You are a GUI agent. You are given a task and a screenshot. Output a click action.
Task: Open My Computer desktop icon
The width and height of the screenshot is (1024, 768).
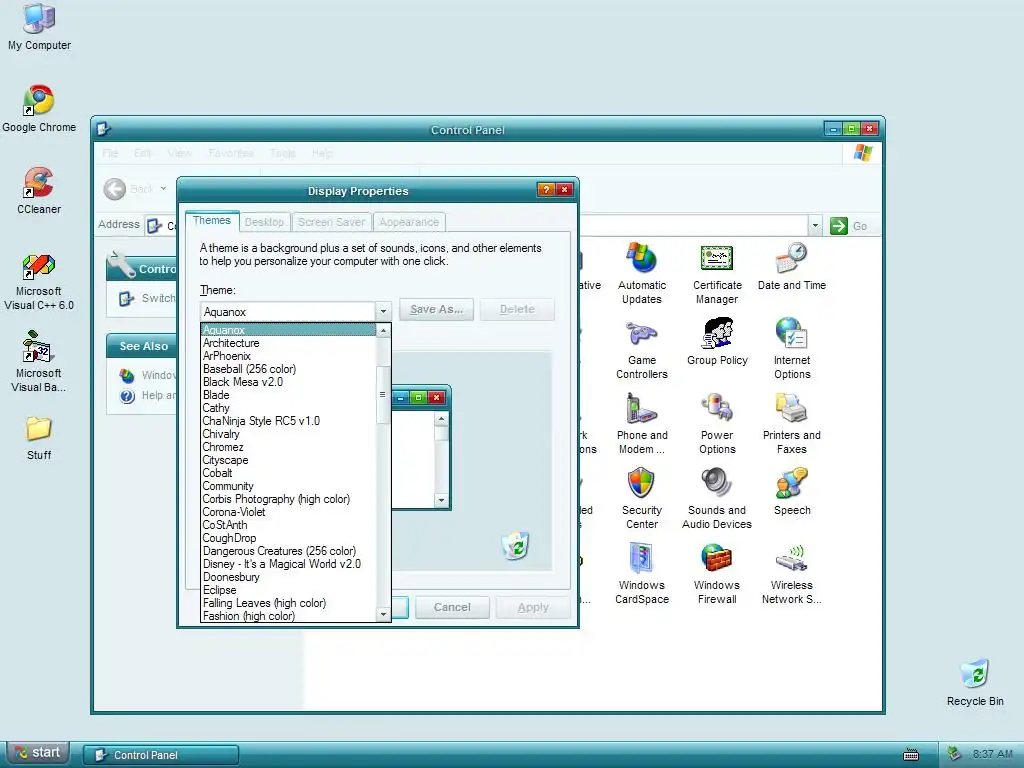(39, 26)
